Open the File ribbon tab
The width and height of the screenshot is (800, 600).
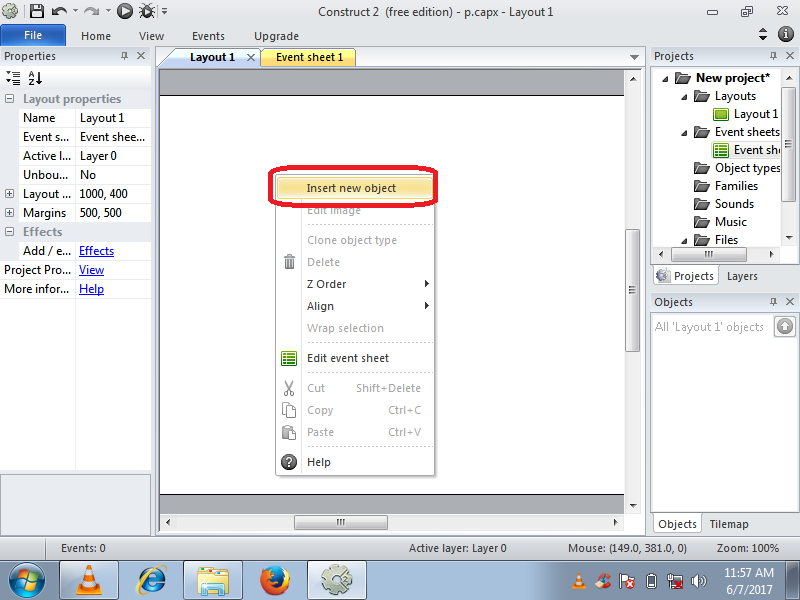click(x=33, y=35)
